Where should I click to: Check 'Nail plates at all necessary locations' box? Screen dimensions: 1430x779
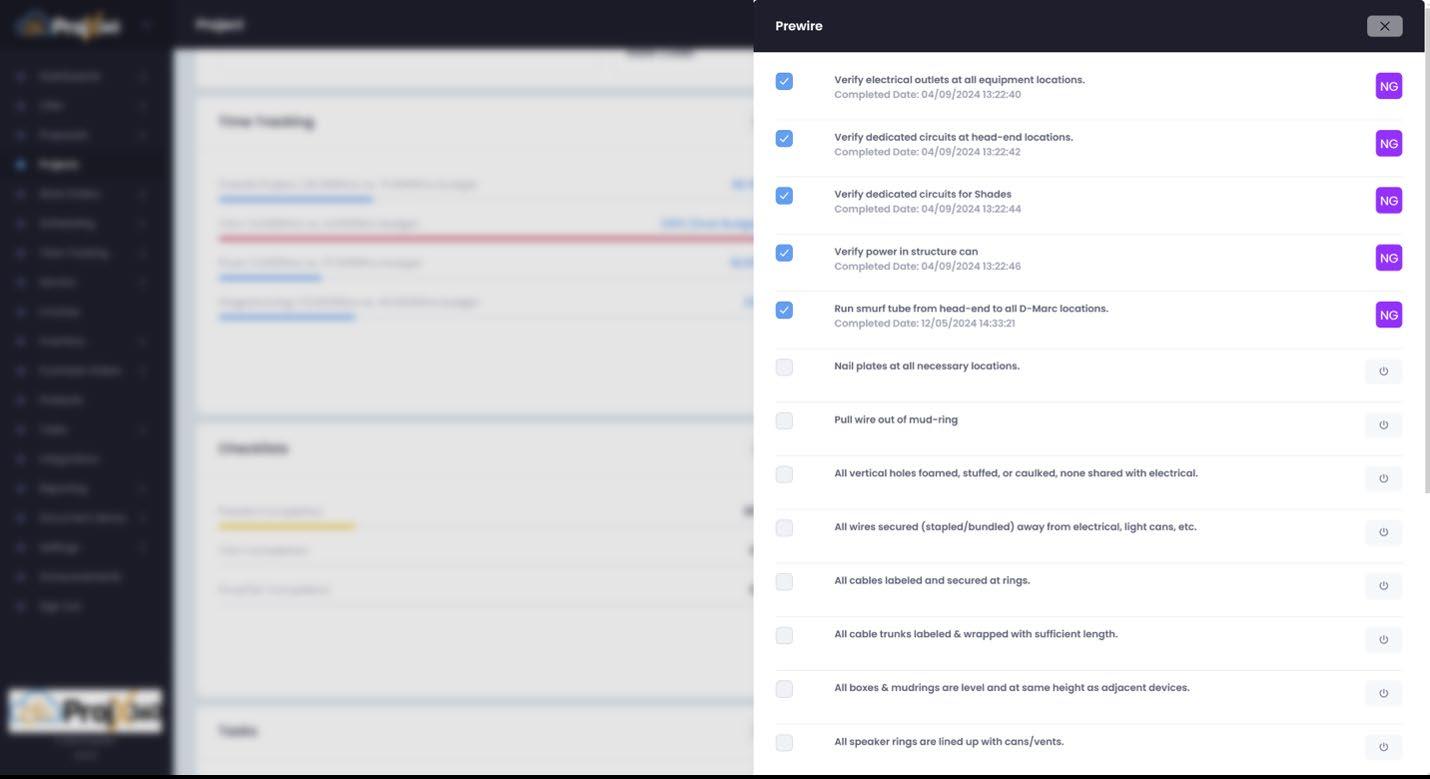click(784, 367)
